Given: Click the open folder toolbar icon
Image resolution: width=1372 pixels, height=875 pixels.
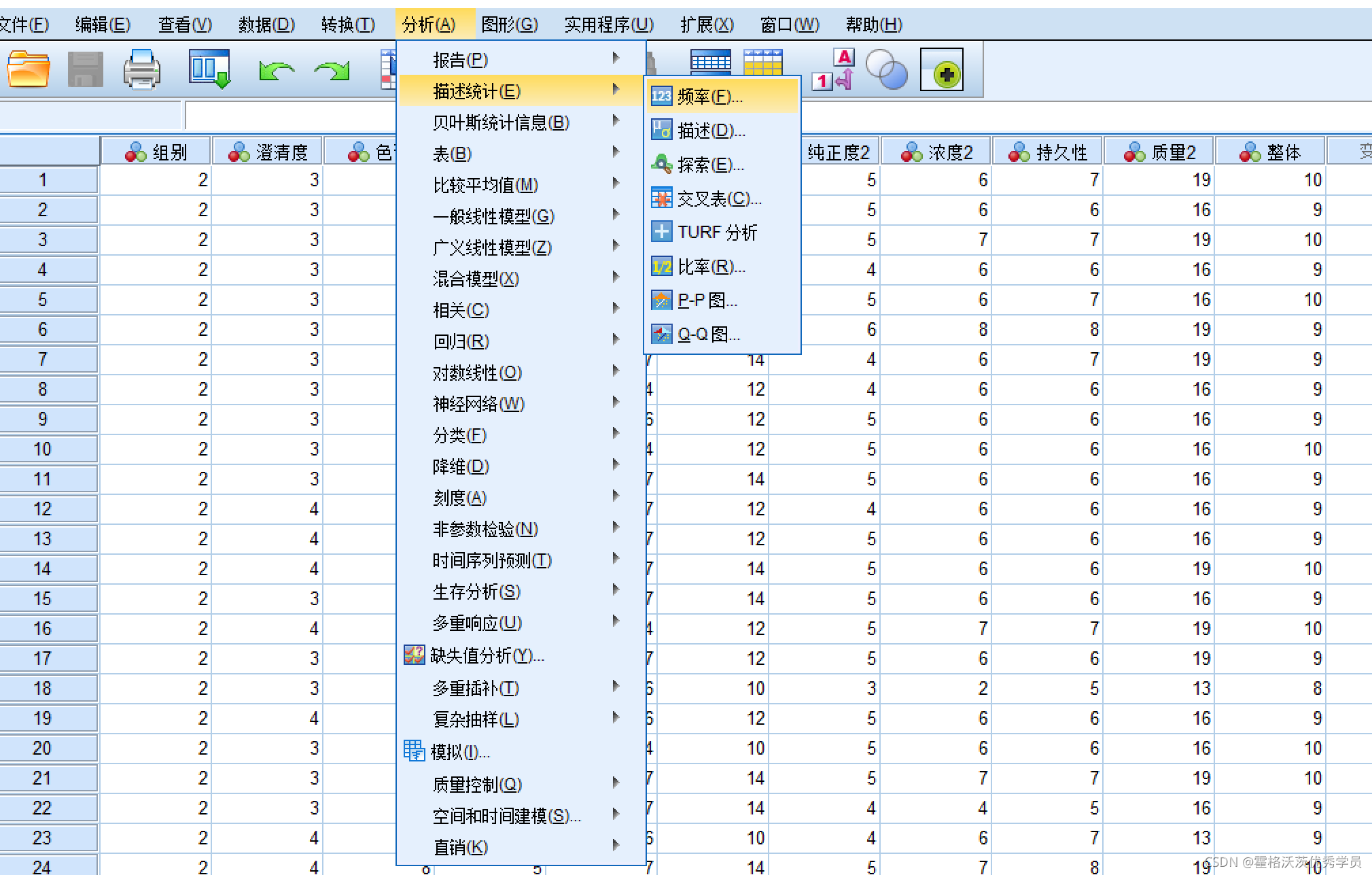Looking at the screenshot, I should (29, 70).
